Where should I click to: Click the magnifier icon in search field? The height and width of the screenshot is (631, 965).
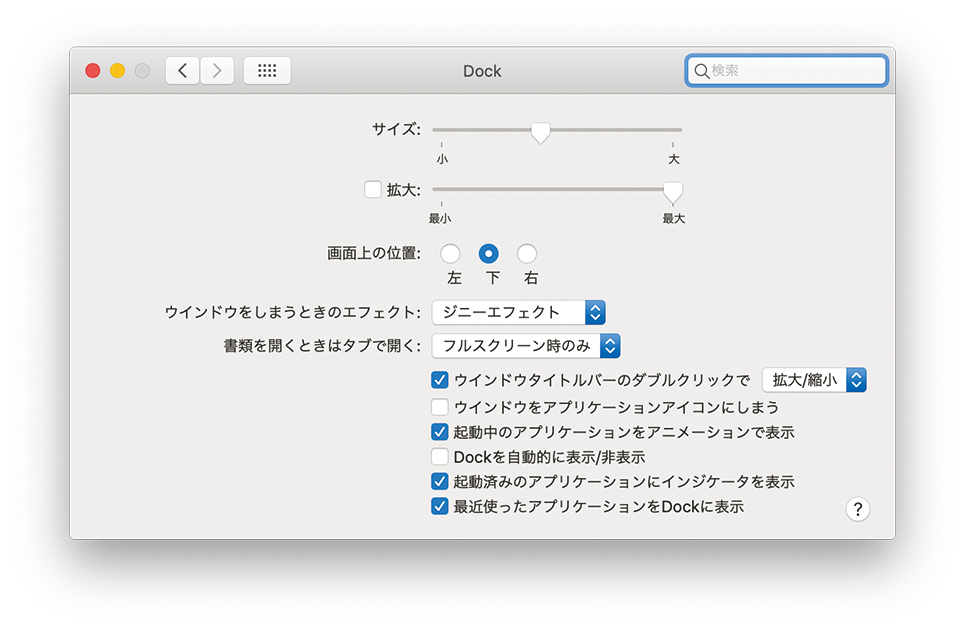coord(701,71)
